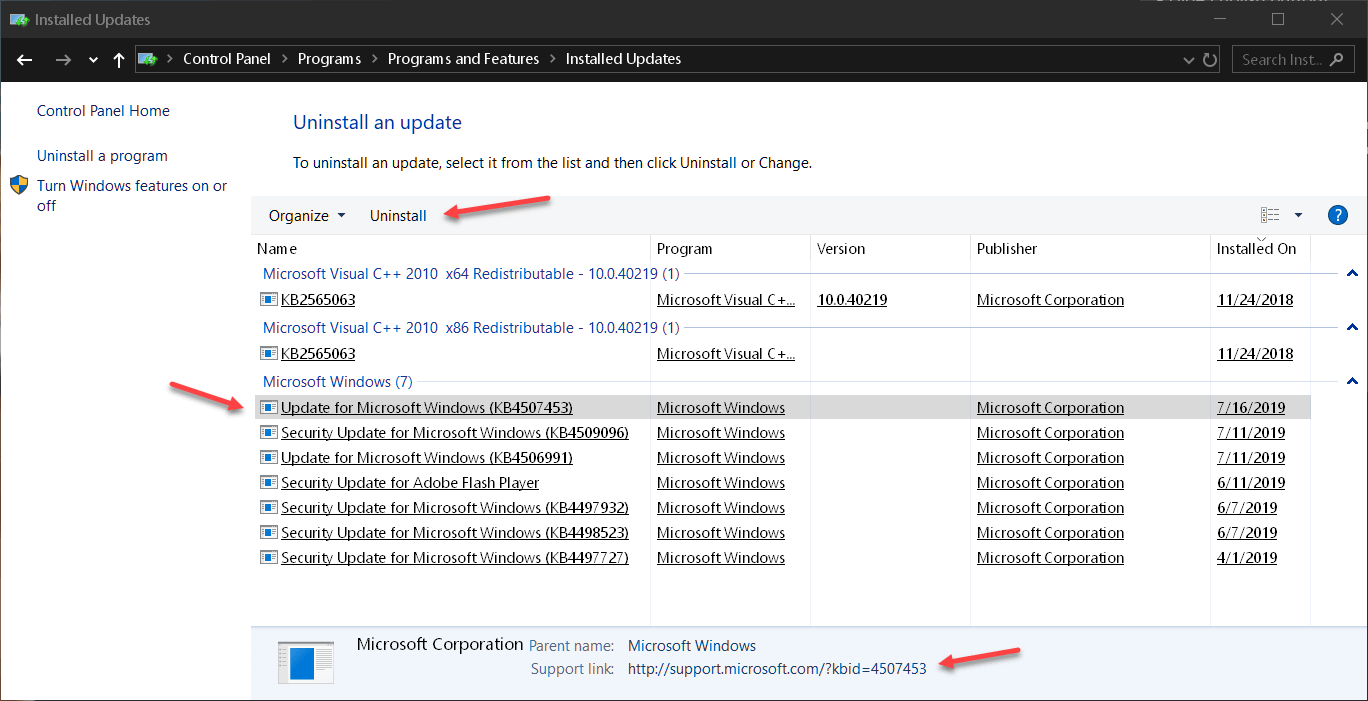Viewport: 1368px width, 701px height.
Task: Click the 6/11/2019 installed date
Action: [x=1251, y=482]
